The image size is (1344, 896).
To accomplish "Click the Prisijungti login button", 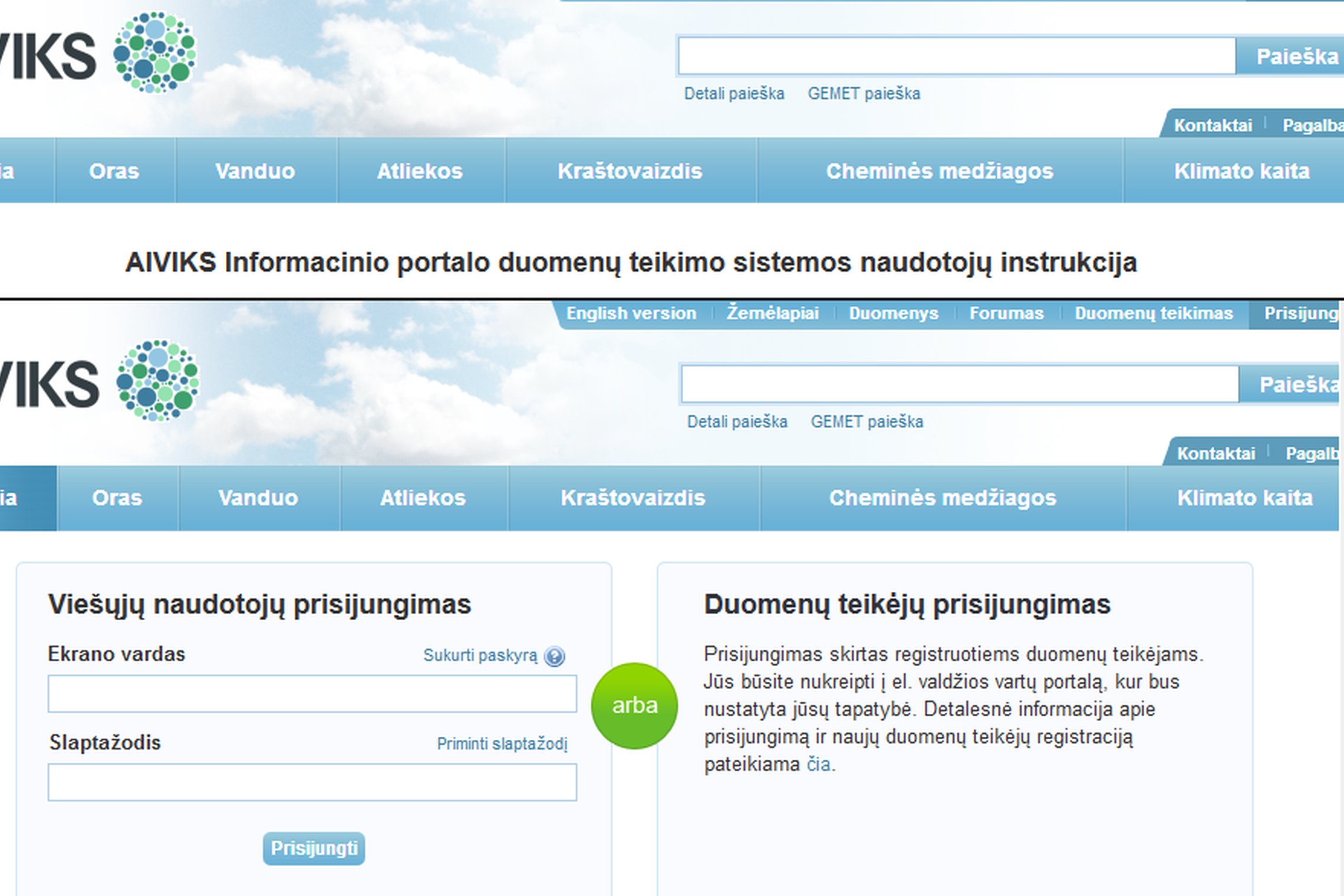I will point(314,848).
